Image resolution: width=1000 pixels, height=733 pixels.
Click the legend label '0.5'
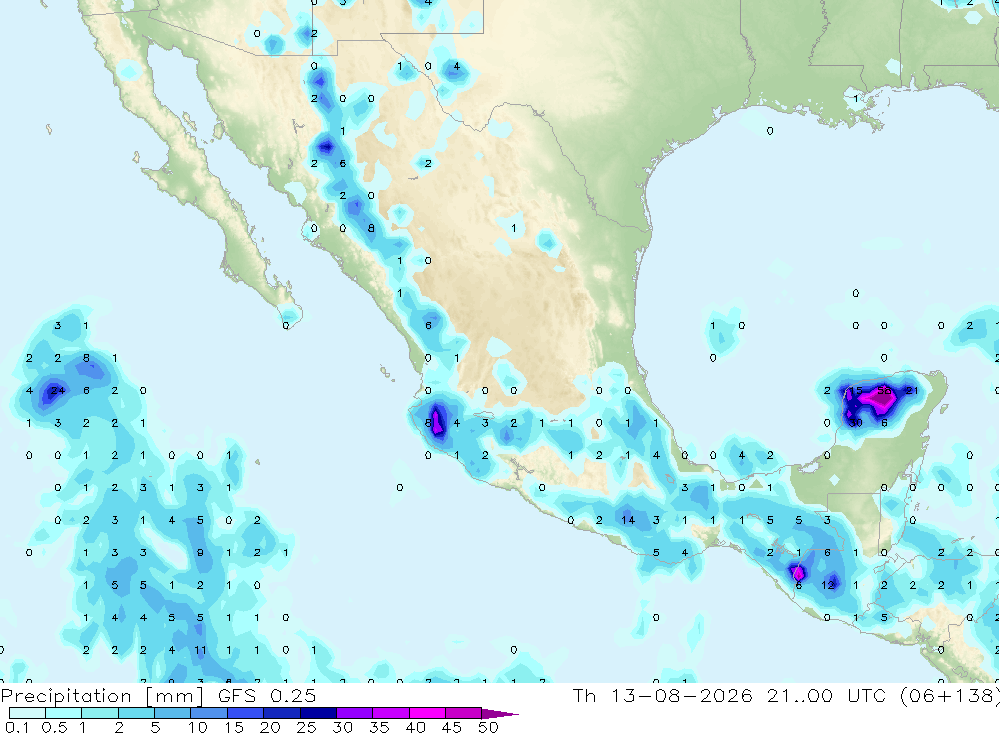[54, 727]
